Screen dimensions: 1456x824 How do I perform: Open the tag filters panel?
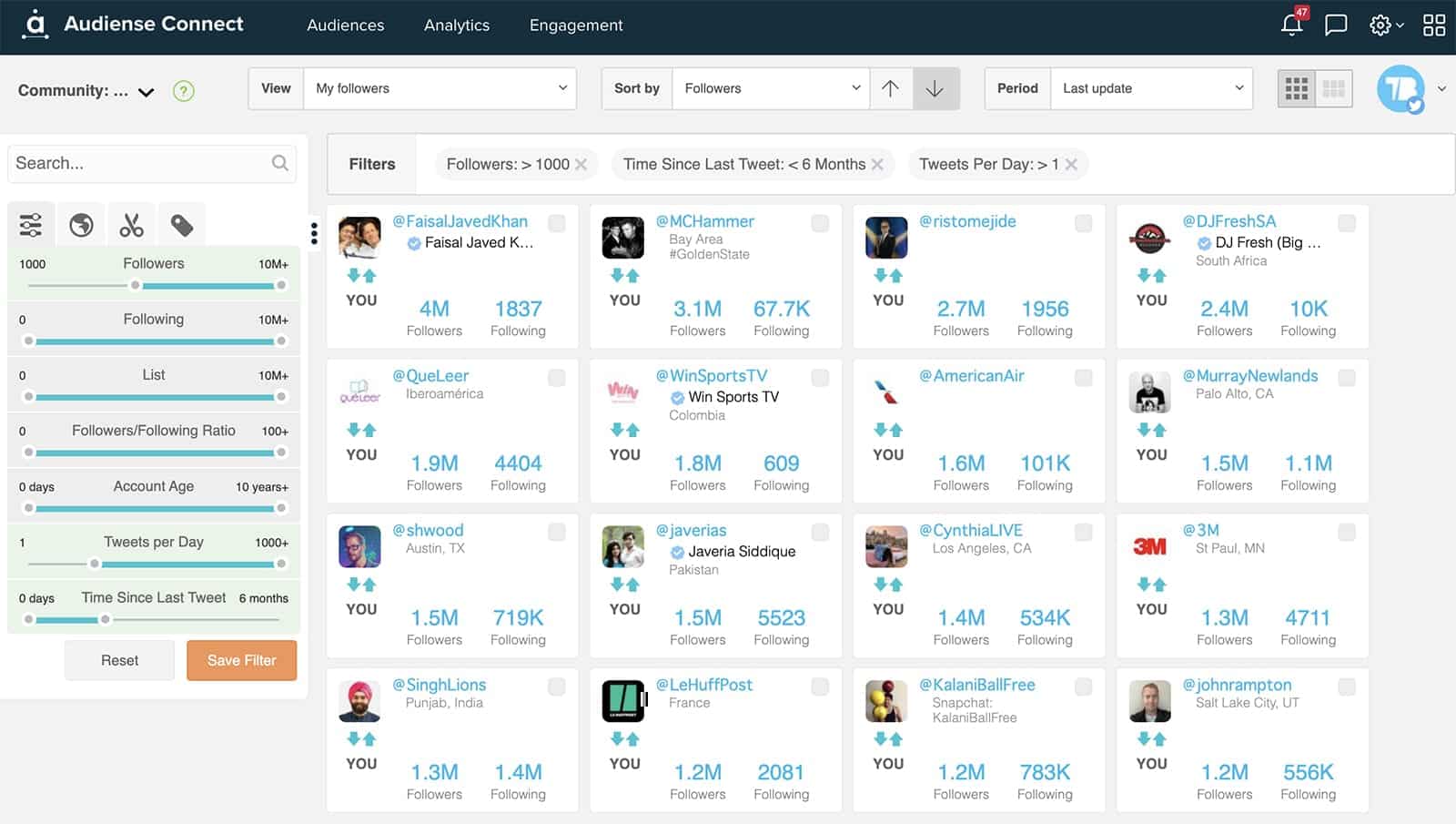(x=181, y=223)
